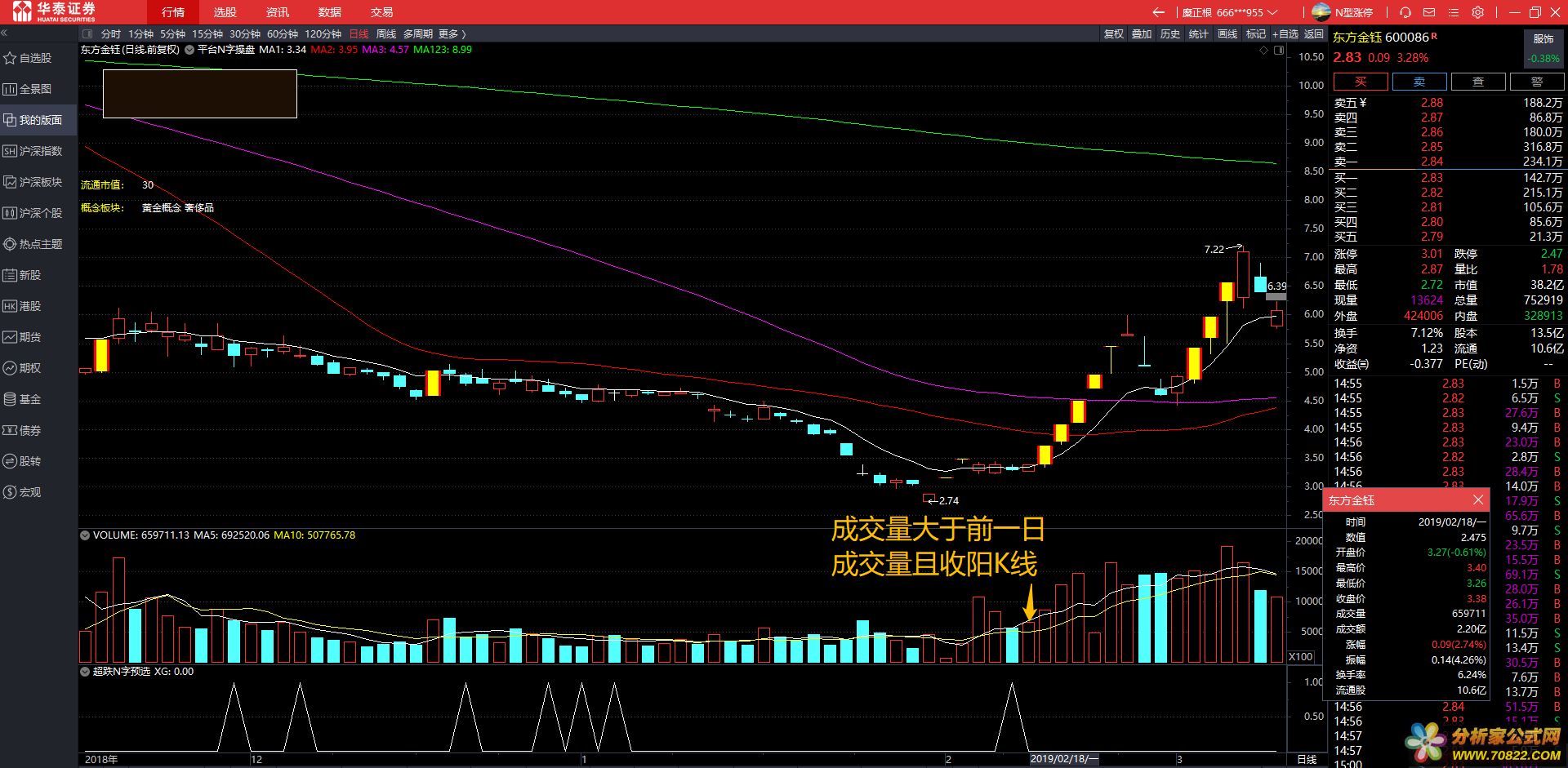This screenshot has width=1568, height=768.
Task: Click the back arrow in title bar
Action: (1158, 12)
